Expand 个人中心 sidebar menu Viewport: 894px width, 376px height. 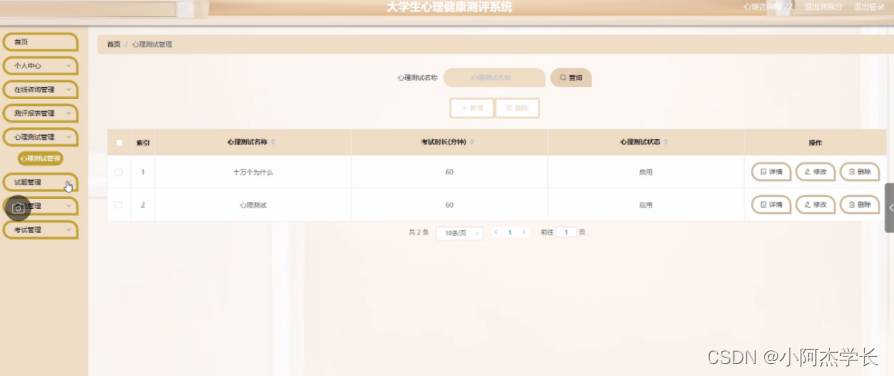pyautogui.click(x=40, y=66)
